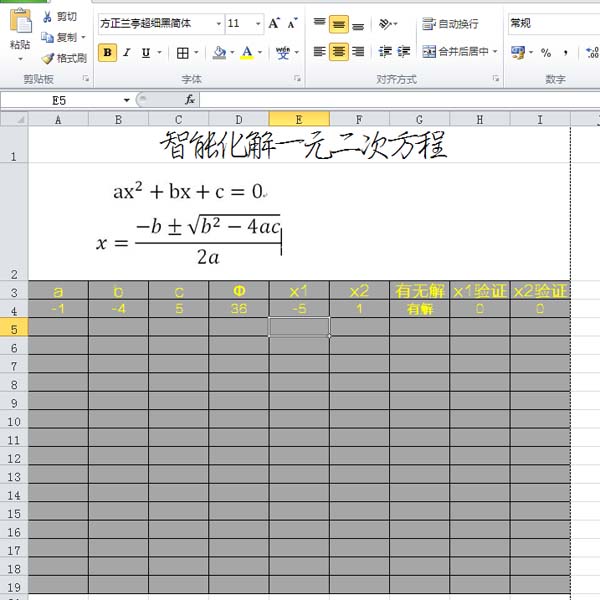Open Merge and Center dropdown arrow
The width and height of the screenshot is (600, 600).
(495, 51)
